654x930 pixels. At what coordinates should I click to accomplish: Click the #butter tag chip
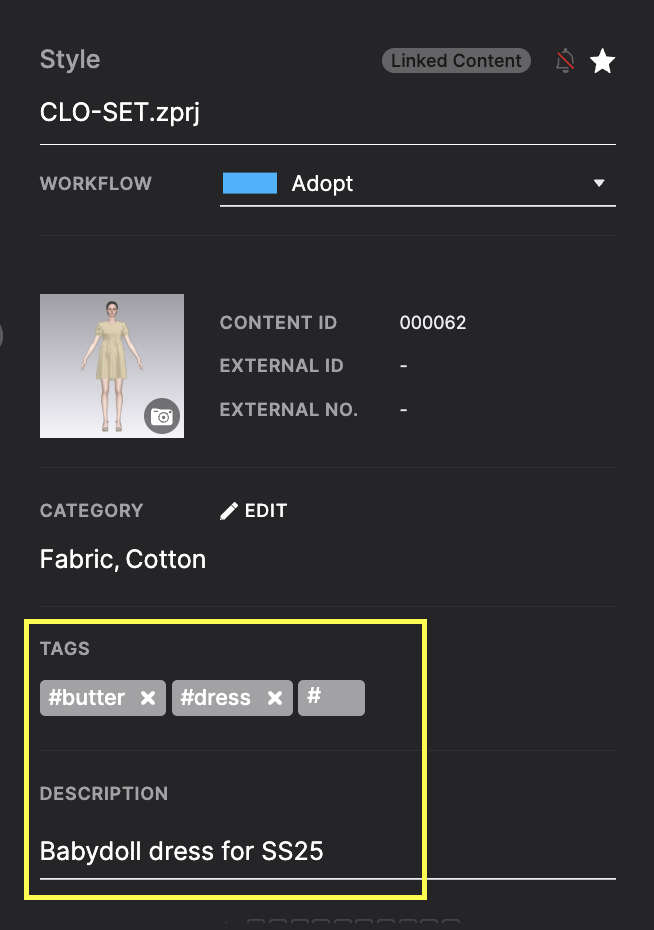[103, 698]
